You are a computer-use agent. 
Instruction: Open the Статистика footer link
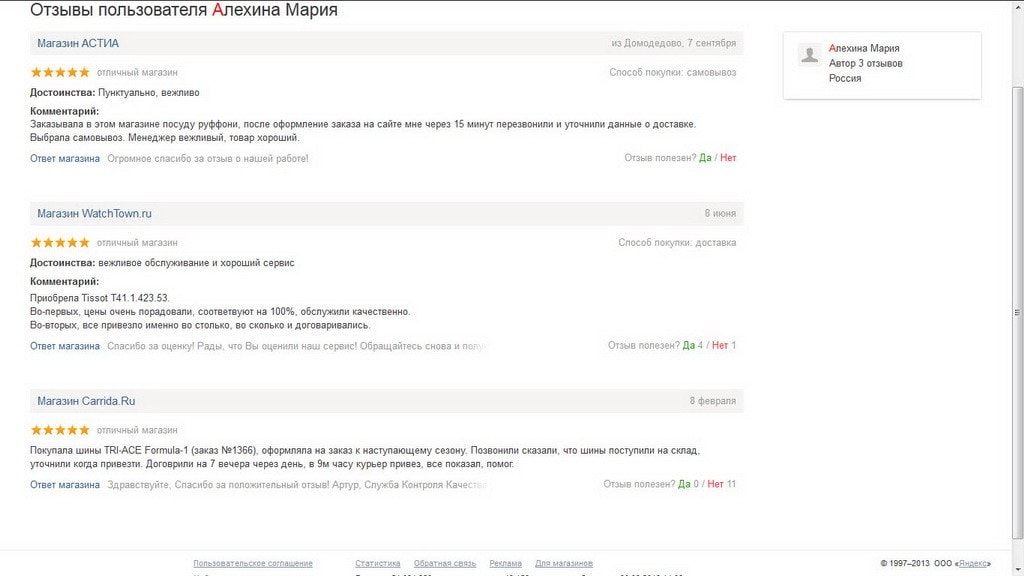coord(377,564)
